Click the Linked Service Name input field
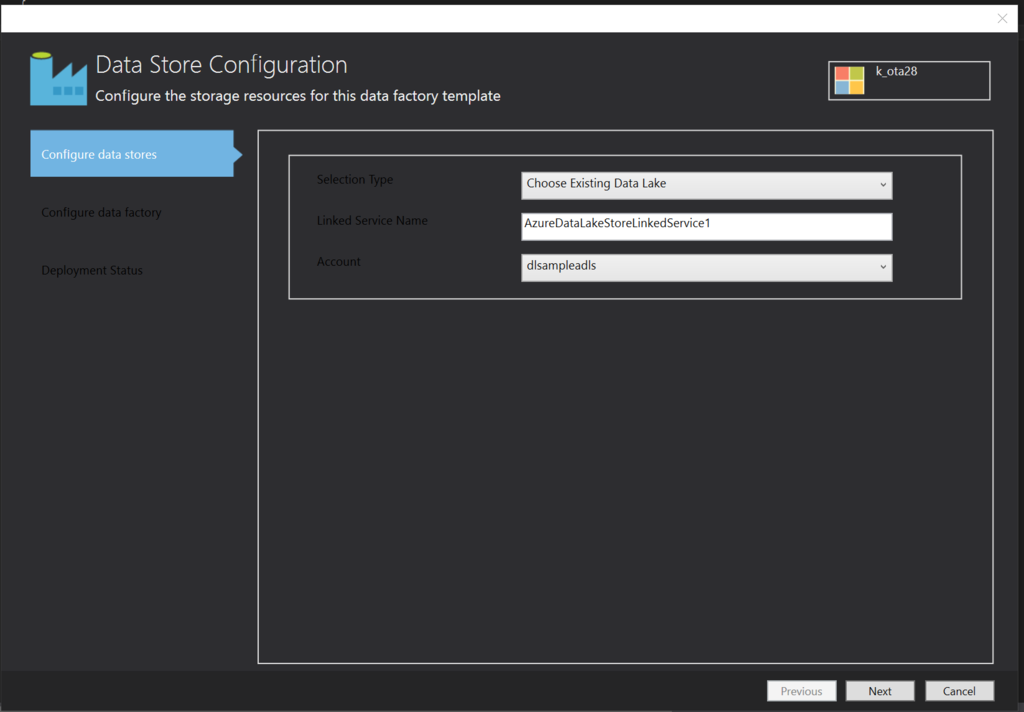Viewport: 1024px width, 712px height. [707, 226]
